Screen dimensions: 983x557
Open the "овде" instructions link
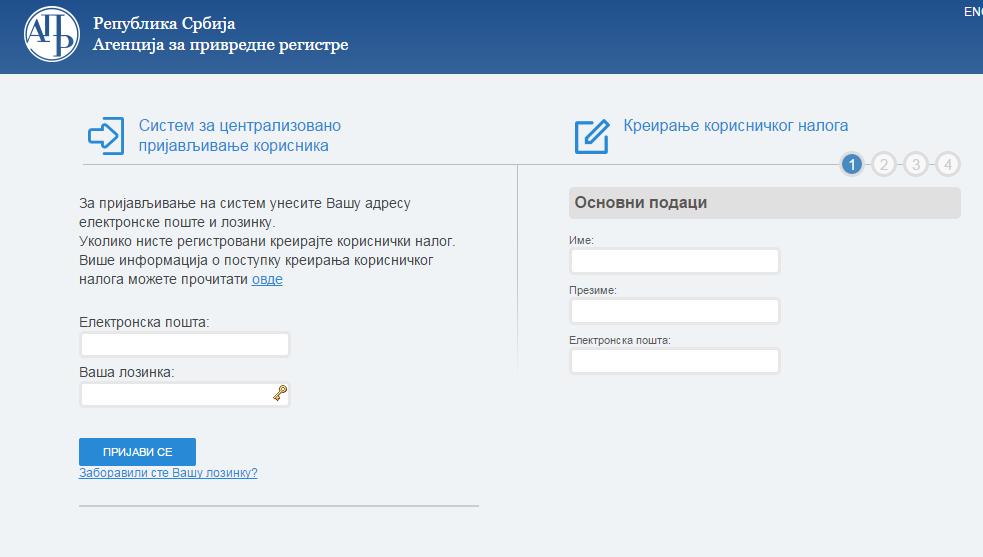tap(267, 280)
